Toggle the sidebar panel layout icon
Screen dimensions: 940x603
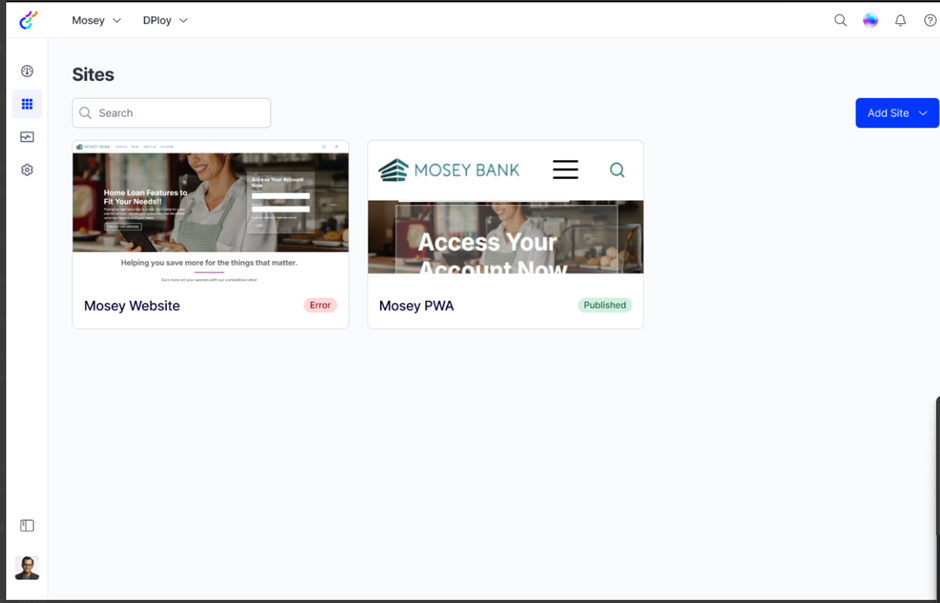27,526
